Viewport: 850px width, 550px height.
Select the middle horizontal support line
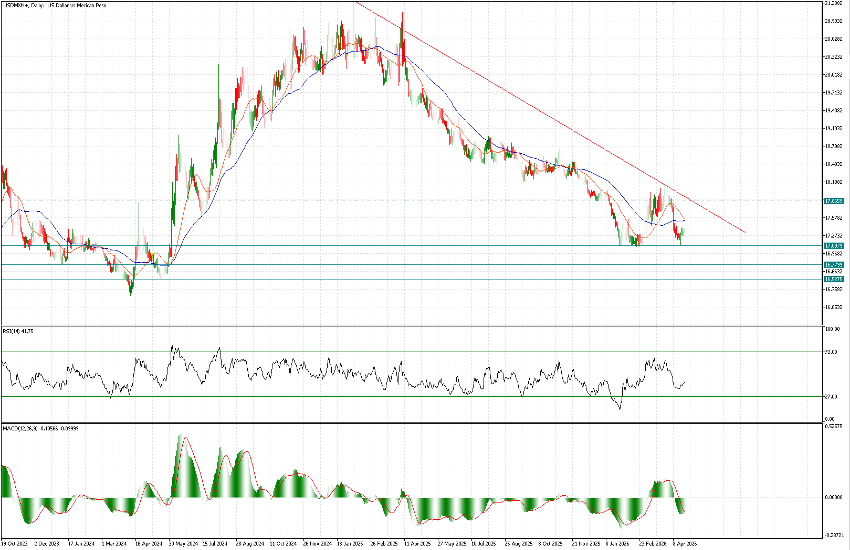point(400,264)
